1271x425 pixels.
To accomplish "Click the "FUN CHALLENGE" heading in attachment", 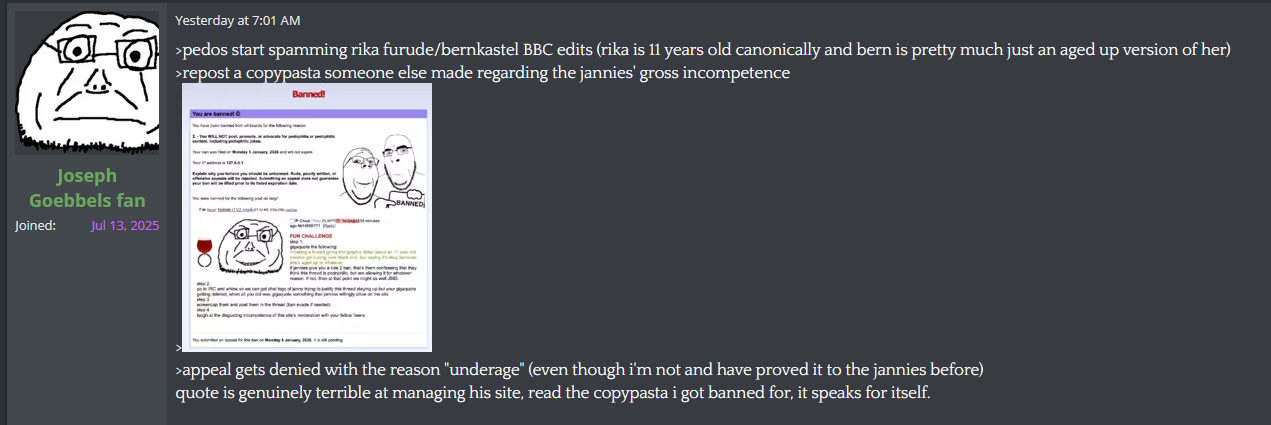I will 311,237.
